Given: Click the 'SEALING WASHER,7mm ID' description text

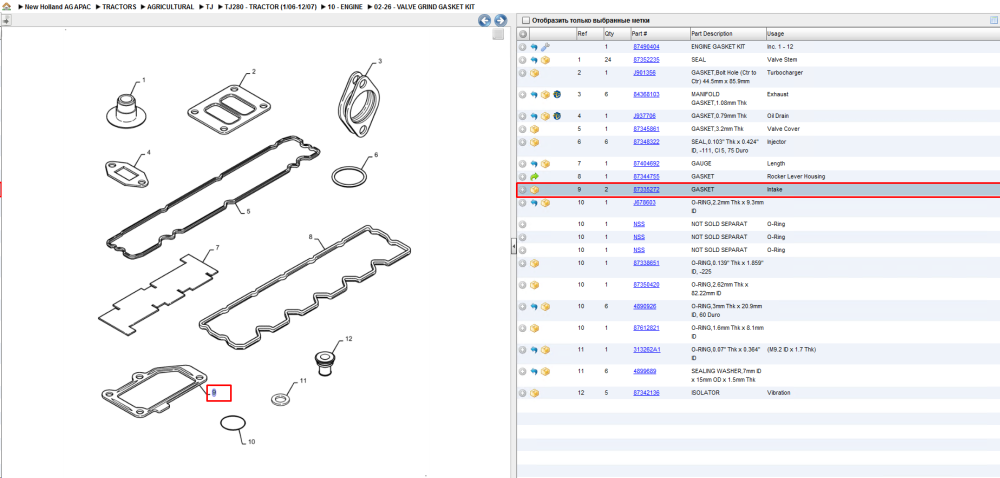Looking at the screenshot, I should [726, 371].
